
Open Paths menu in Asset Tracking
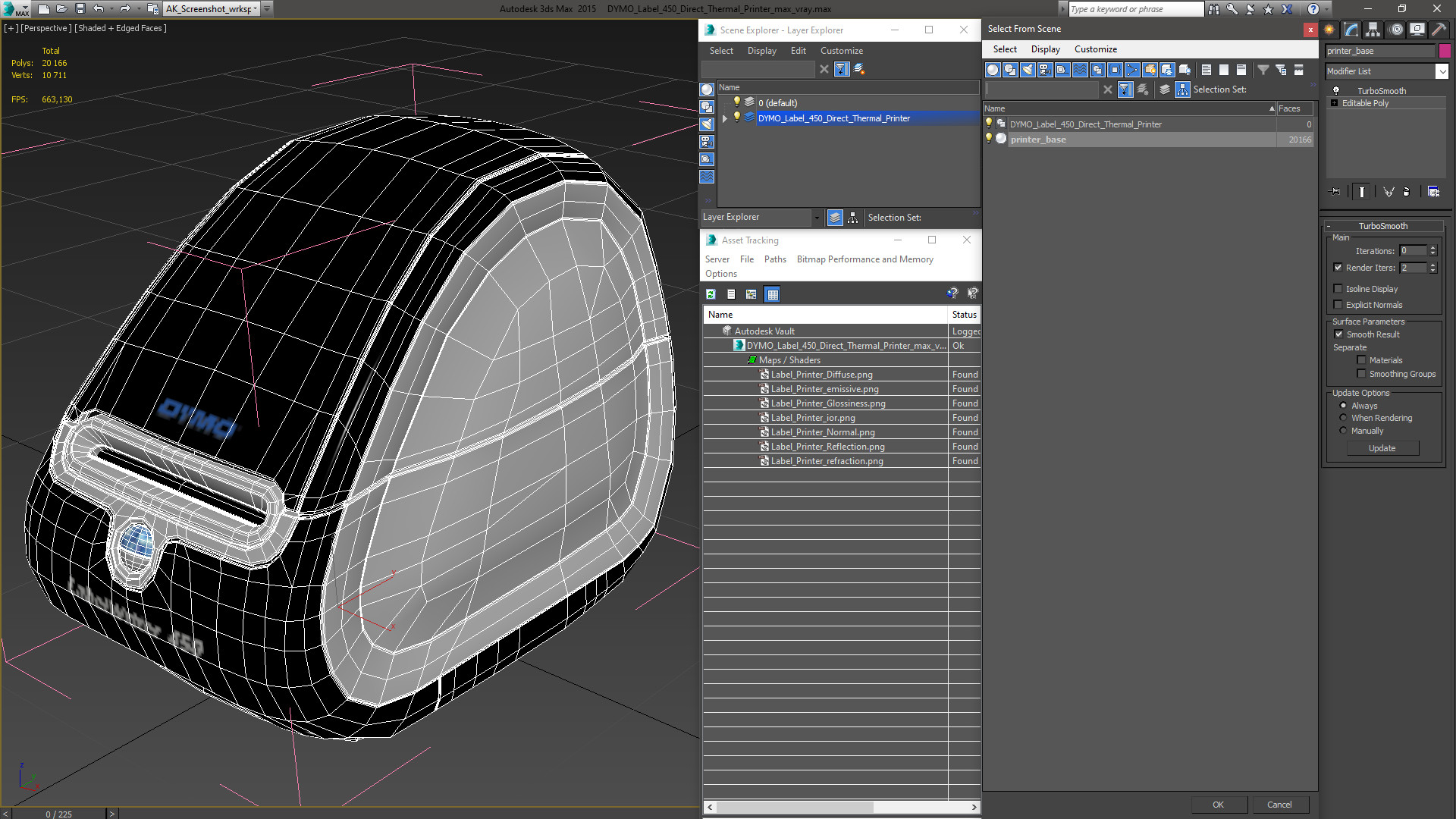tap(775, 259)
